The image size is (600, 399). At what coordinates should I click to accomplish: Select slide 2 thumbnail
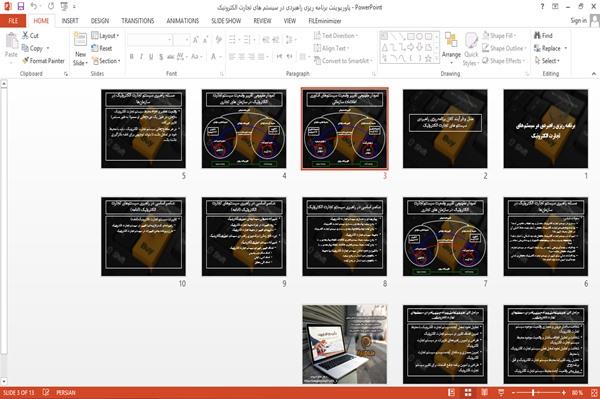click(x=445, y=129)
